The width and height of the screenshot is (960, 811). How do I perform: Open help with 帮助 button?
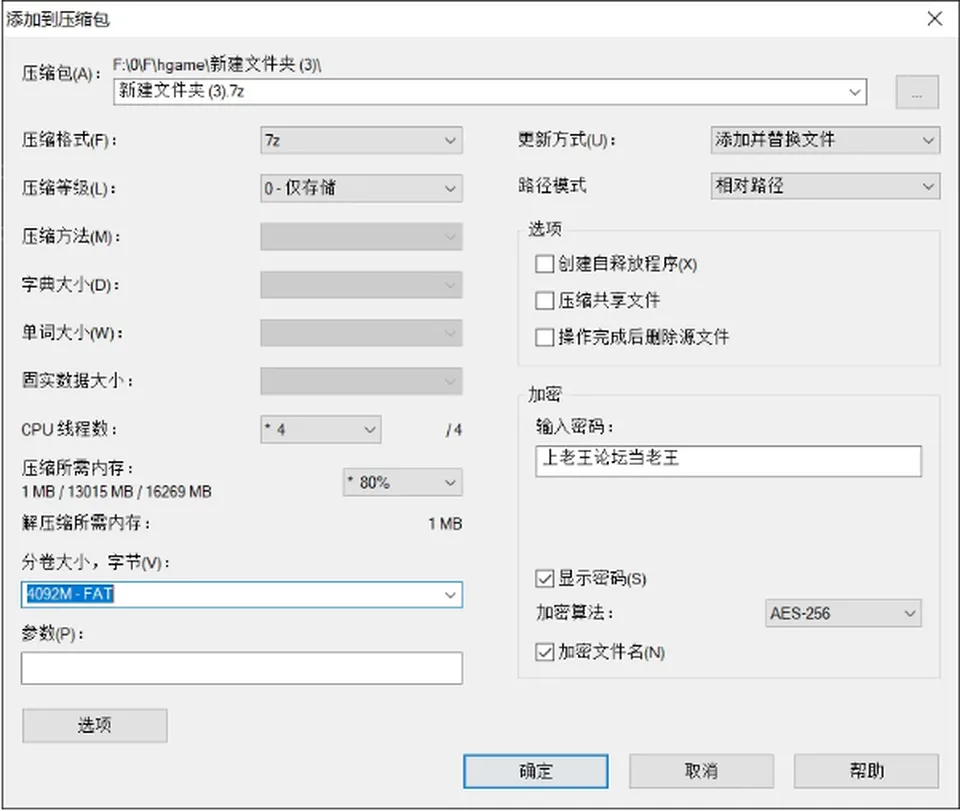[866, 771]
